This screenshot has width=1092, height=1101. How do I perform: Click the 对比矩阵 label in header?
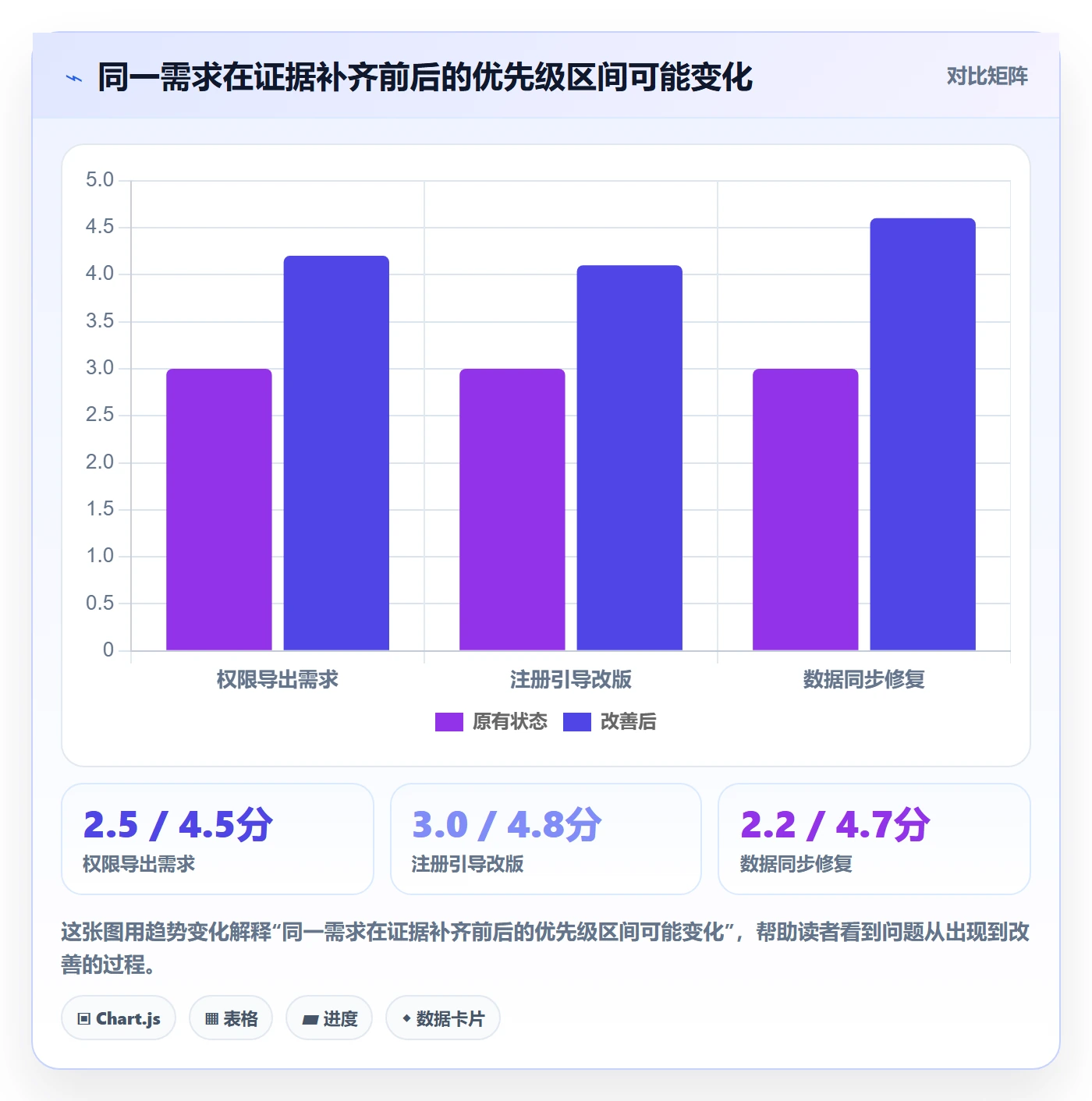(987, 76)
